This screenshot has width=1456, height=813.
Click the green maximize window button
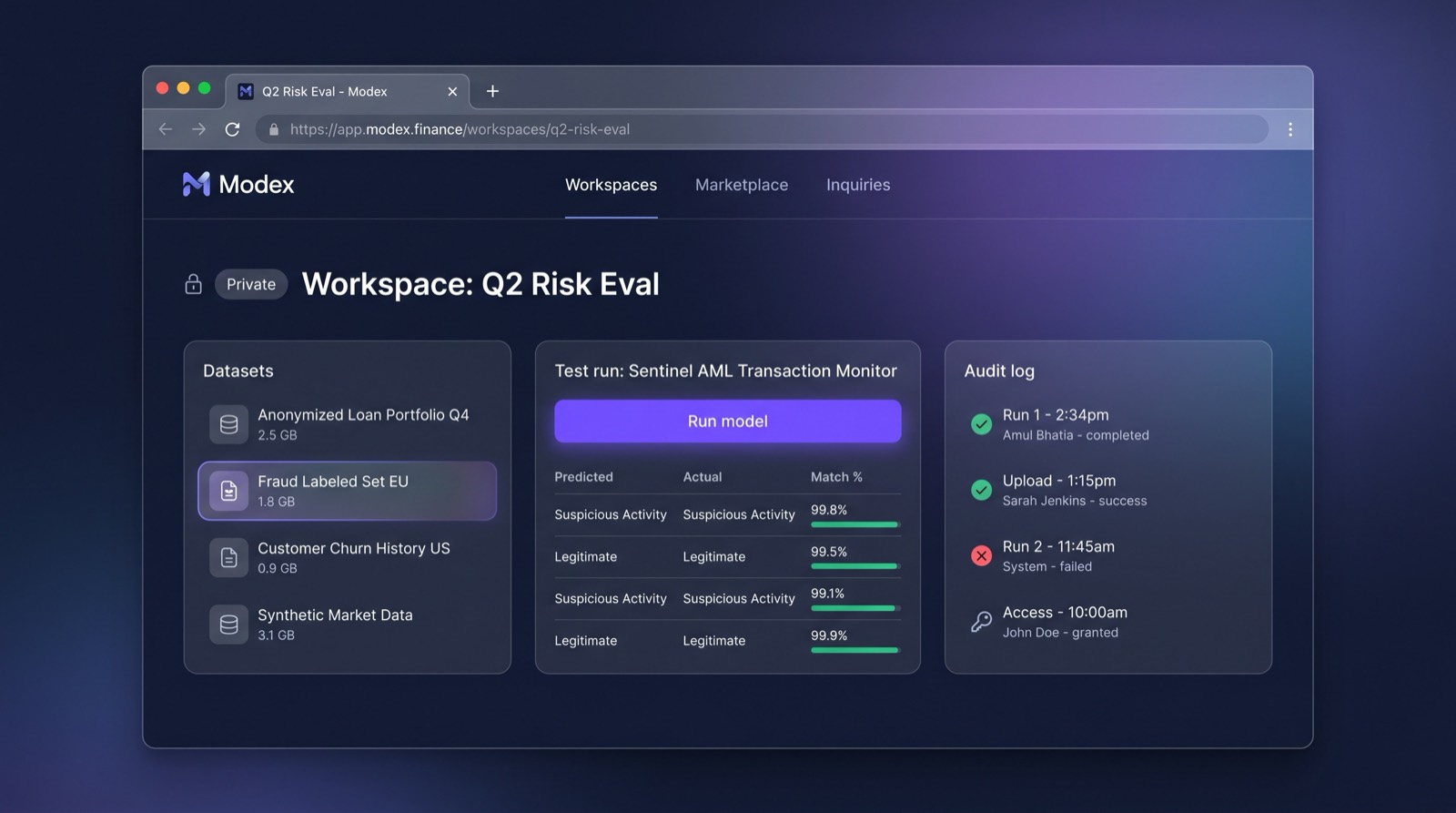coord(204,88)
